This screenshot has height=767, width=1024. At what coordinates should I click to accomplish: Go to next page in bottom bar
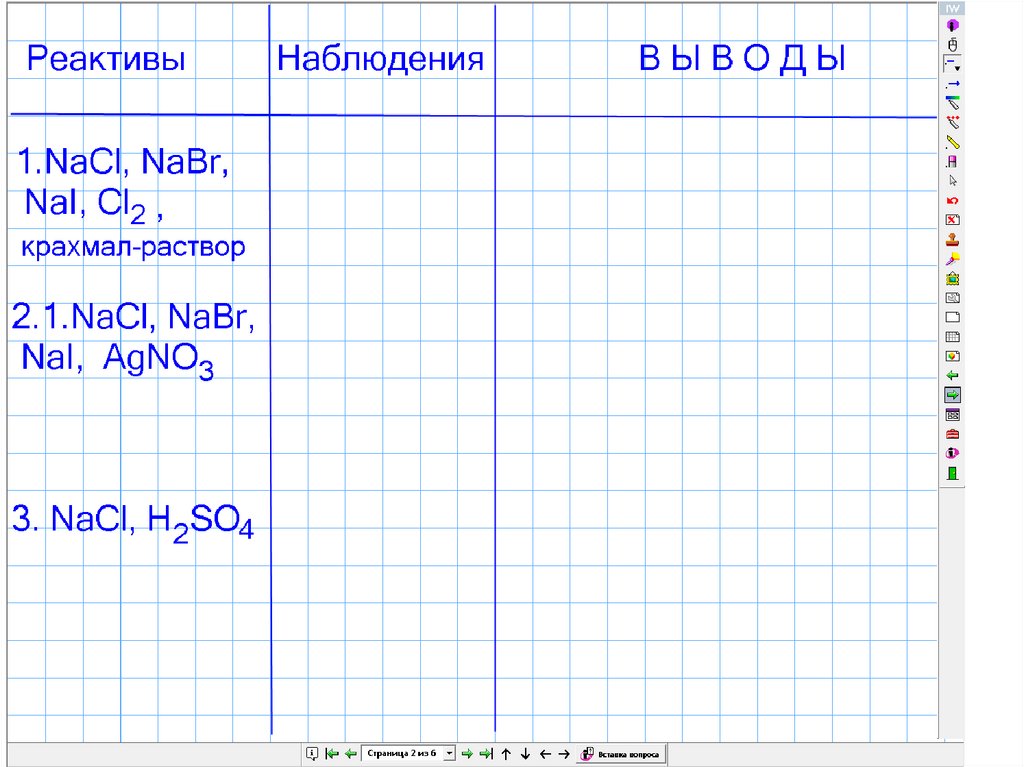[x=467, y=754]
